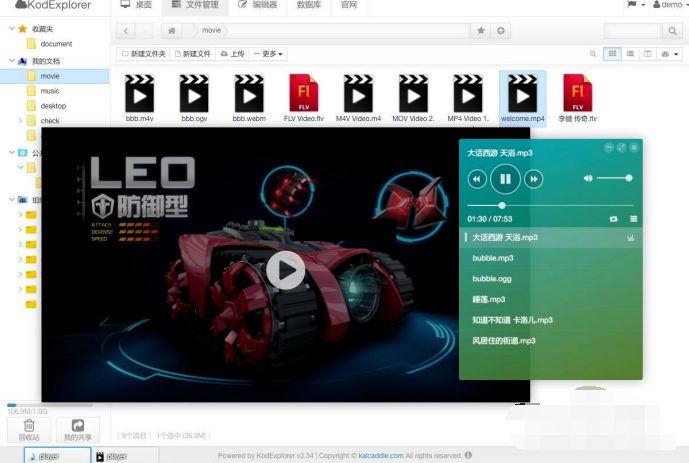Toggle the playlist list icon
The image size is (689, 463).
[633, 219]
